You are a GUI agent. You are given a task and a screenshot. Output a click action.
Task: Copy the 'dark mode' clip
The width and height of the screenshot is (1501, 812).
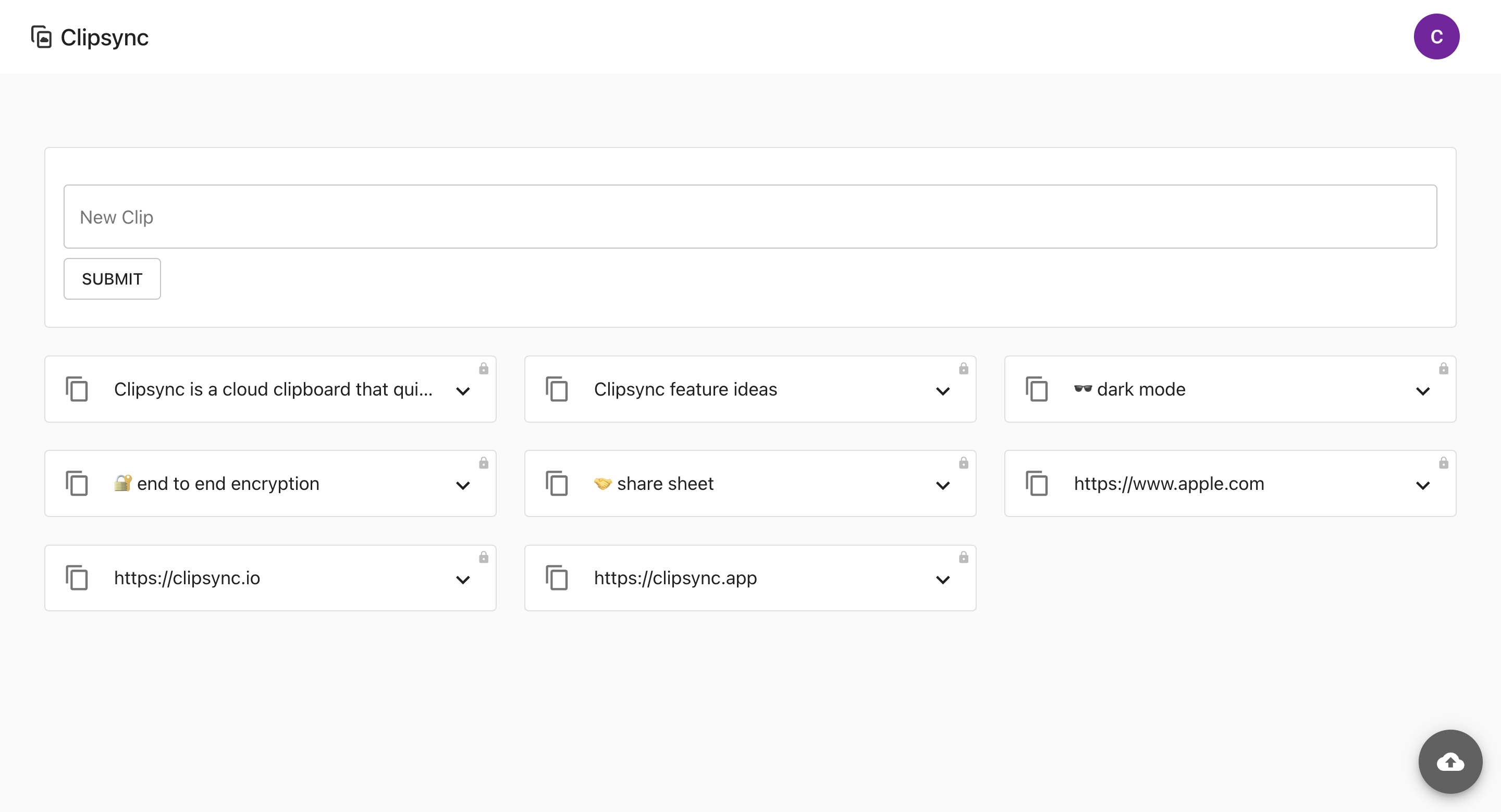click(x=1037, y=389)
